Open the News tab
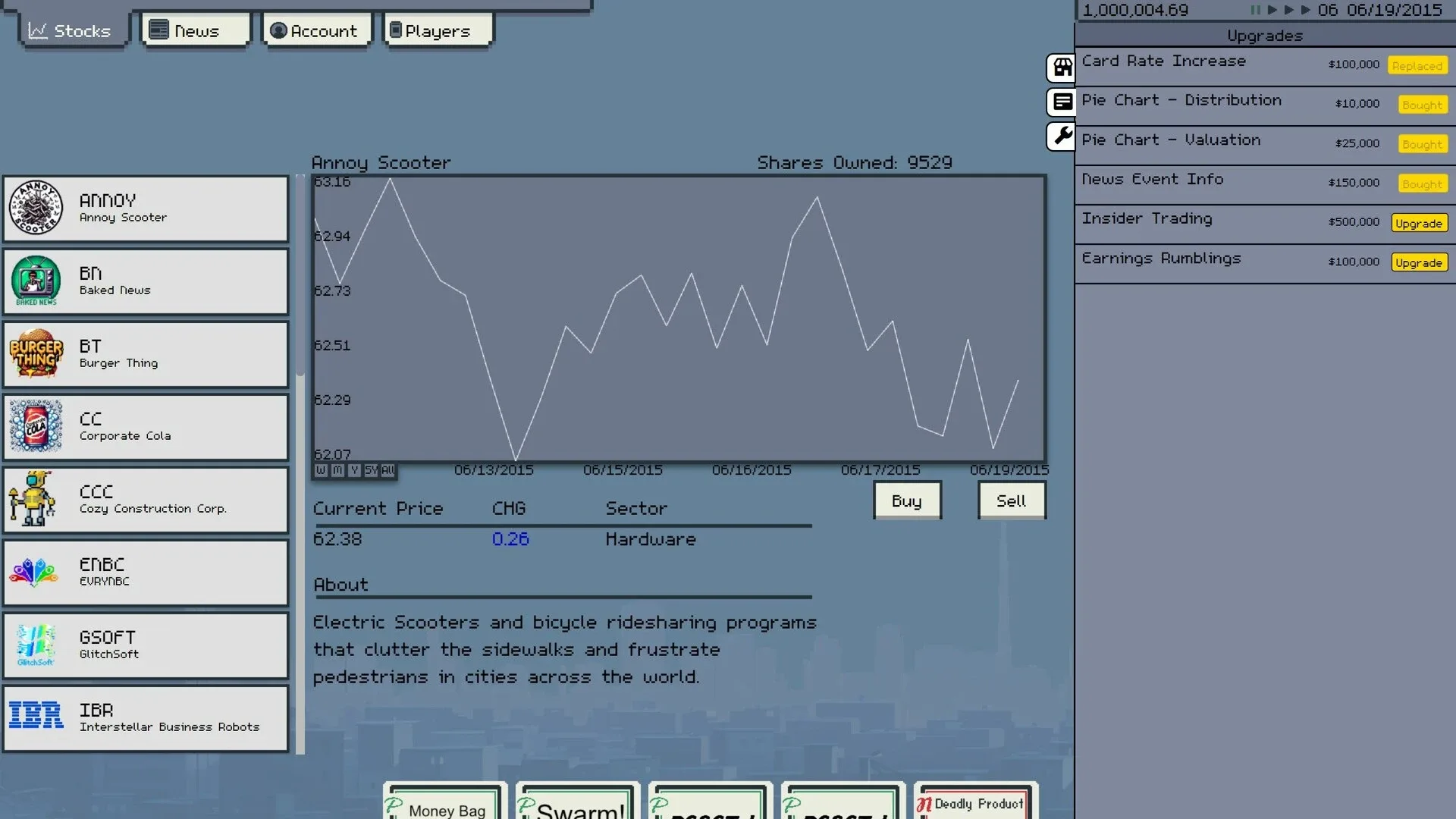 tap(196, 31)
